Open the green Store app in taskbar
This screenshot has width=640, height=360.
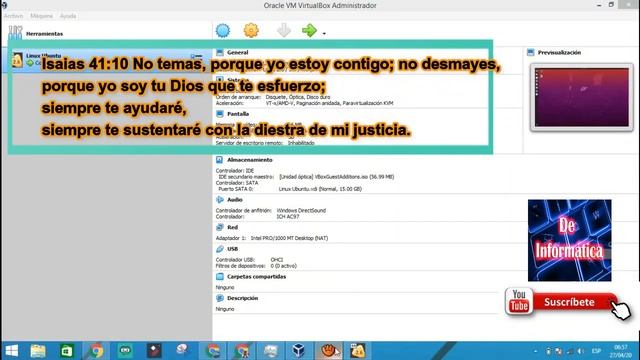(x=67, y=351)
